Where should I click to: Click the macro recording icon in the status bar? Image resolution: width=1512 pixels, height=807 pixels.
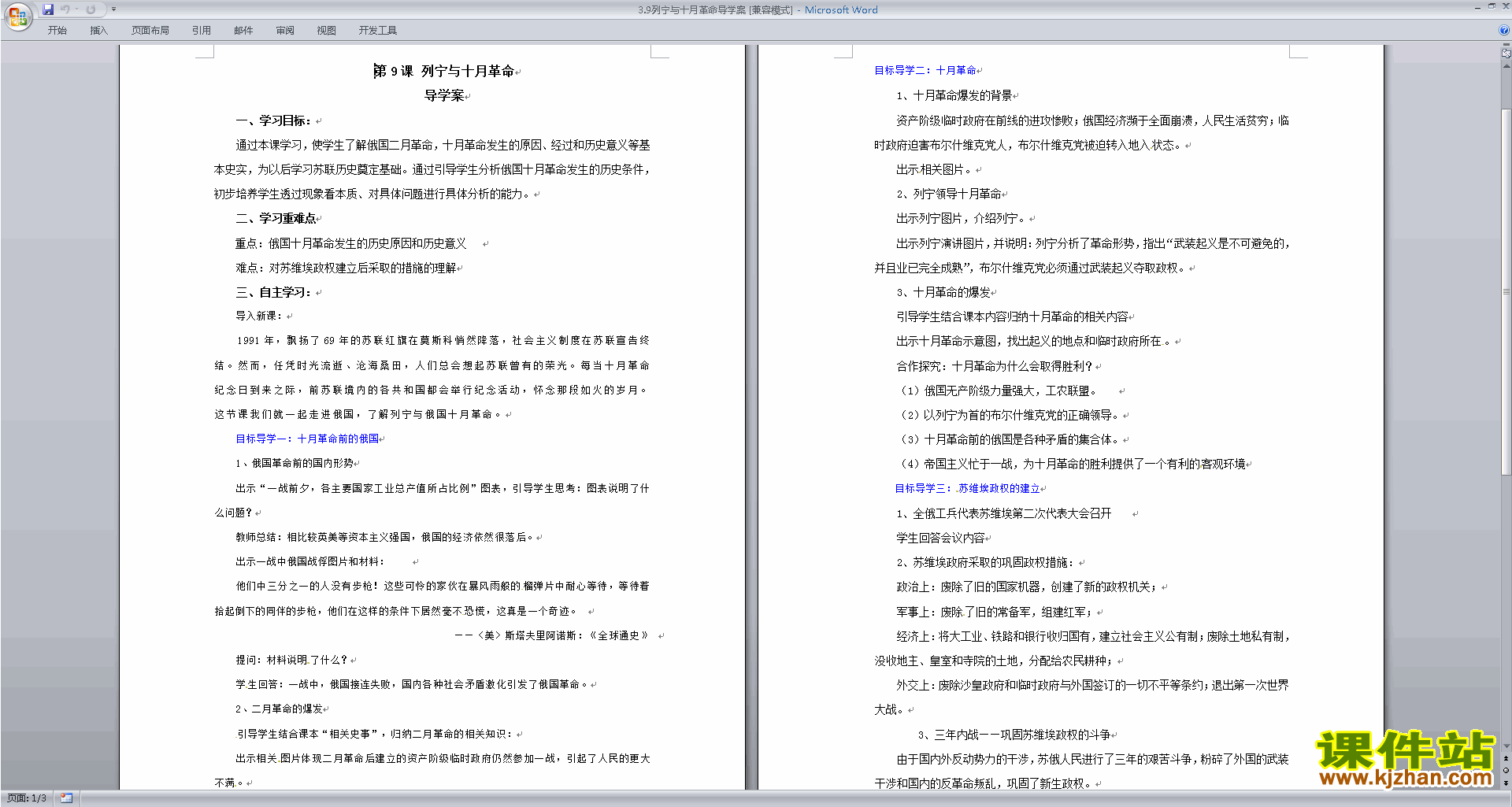[66, 798]
